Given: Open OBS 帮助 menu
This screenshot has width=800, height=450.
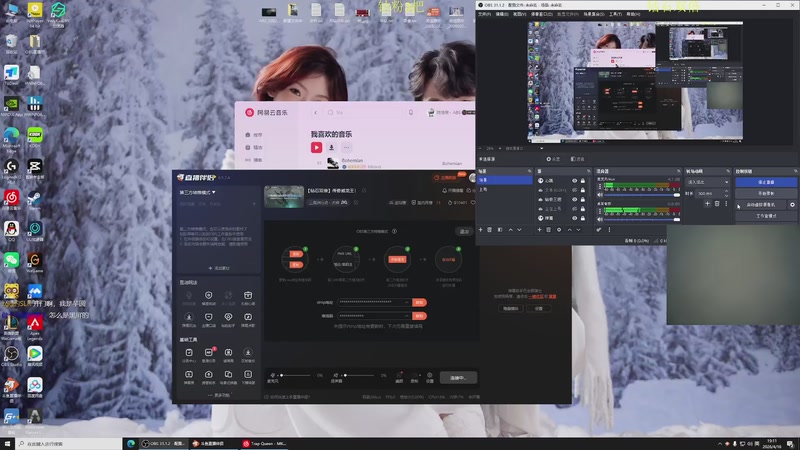Looking at the screenshot, I should [x=633, y=14].
